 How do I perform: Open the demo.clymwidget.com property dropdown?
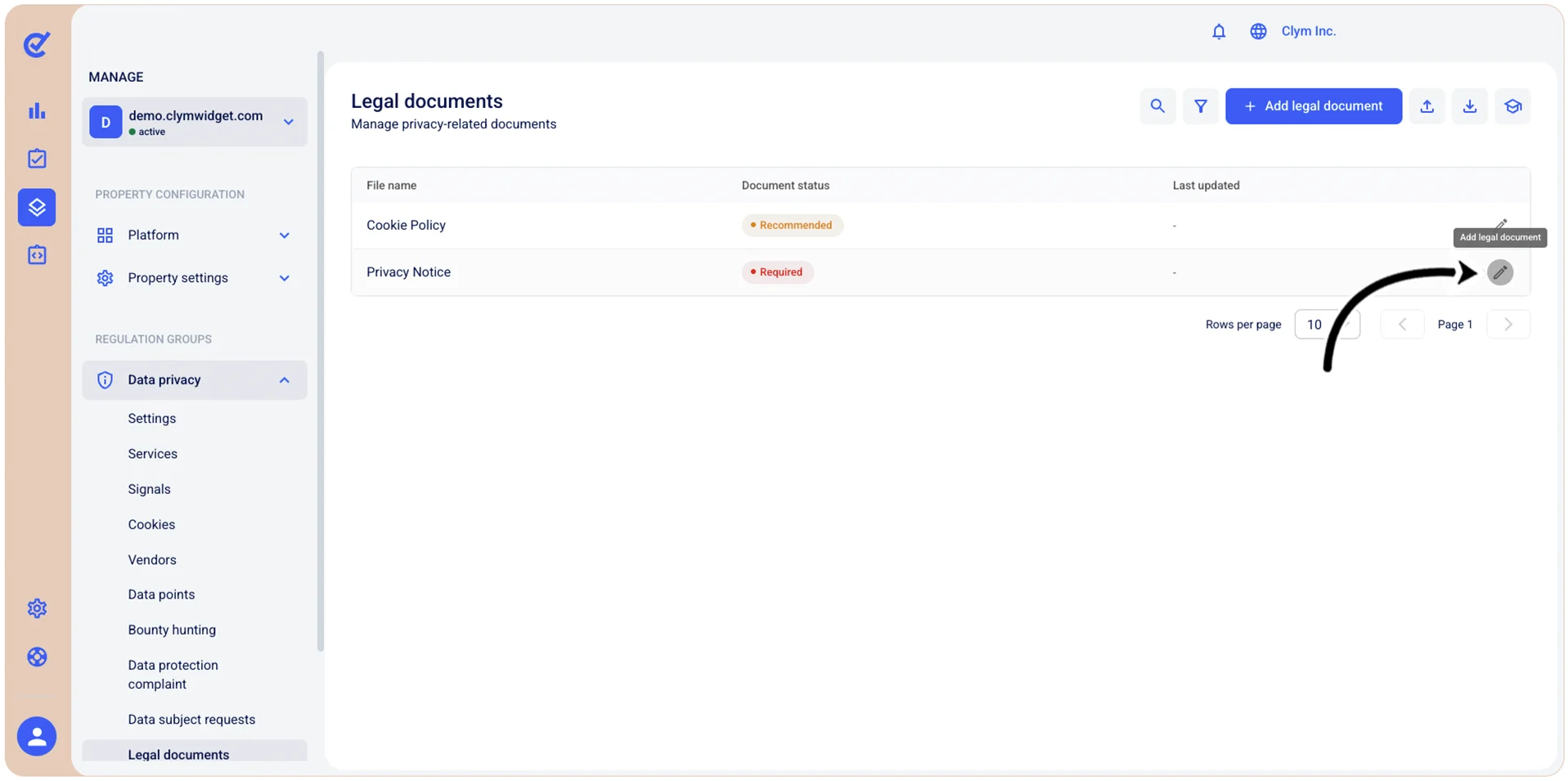pyautogui.click(x=195, y=123)
